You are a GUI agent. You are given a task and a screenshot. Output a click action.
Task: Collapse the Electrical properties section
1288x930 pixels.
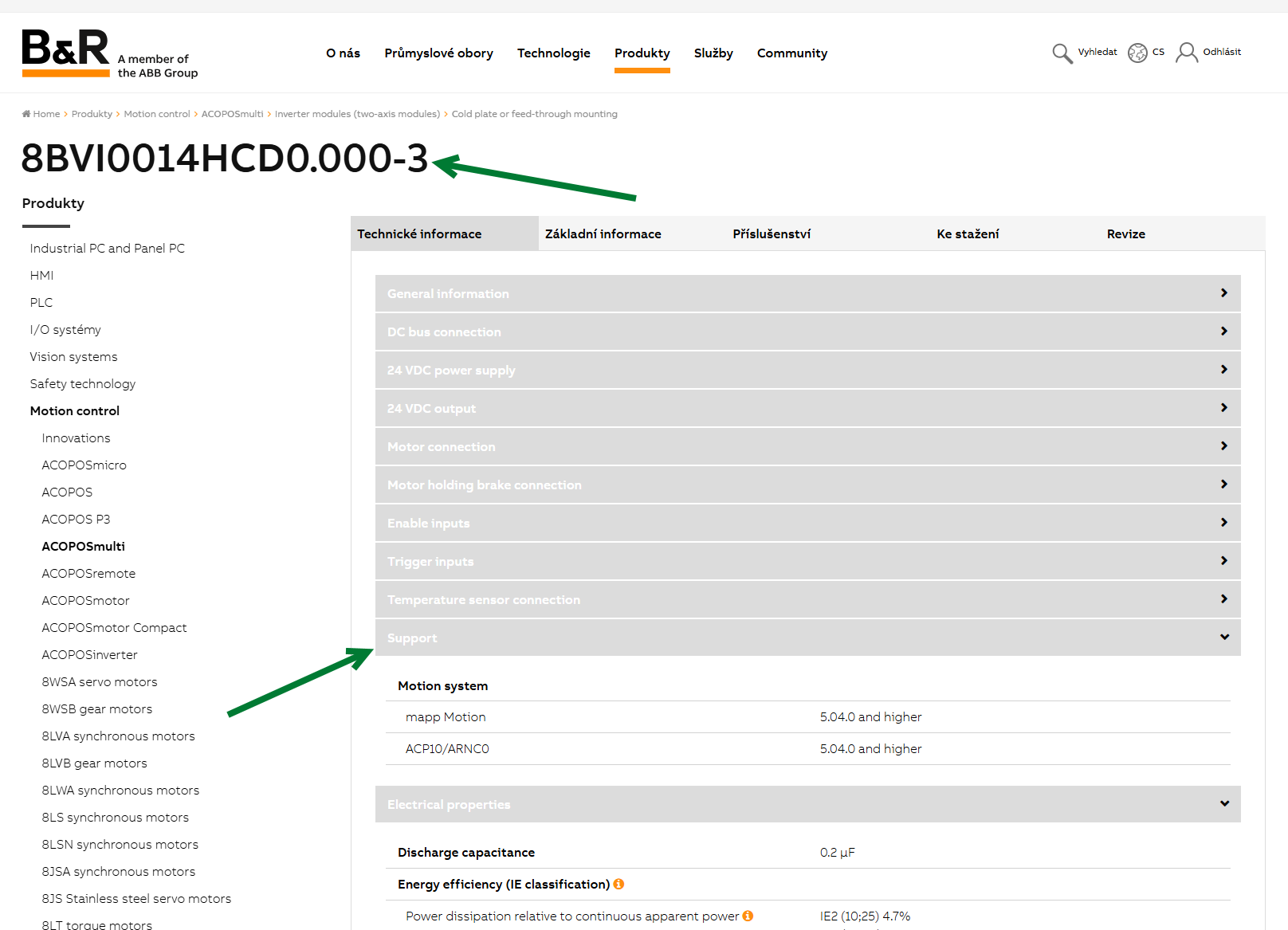[807, 804]
